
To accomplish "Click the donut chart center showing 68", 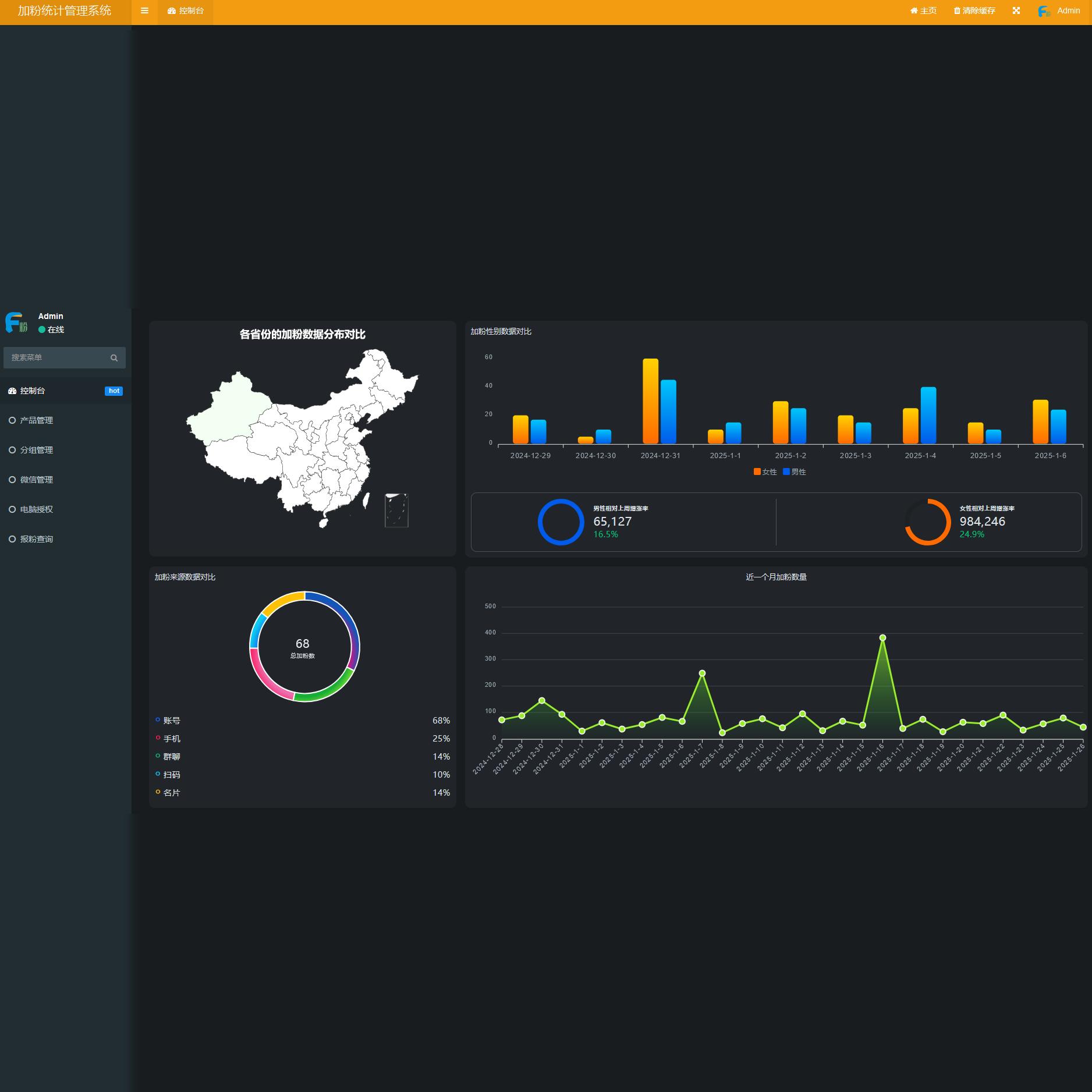I will coord(303,647).
